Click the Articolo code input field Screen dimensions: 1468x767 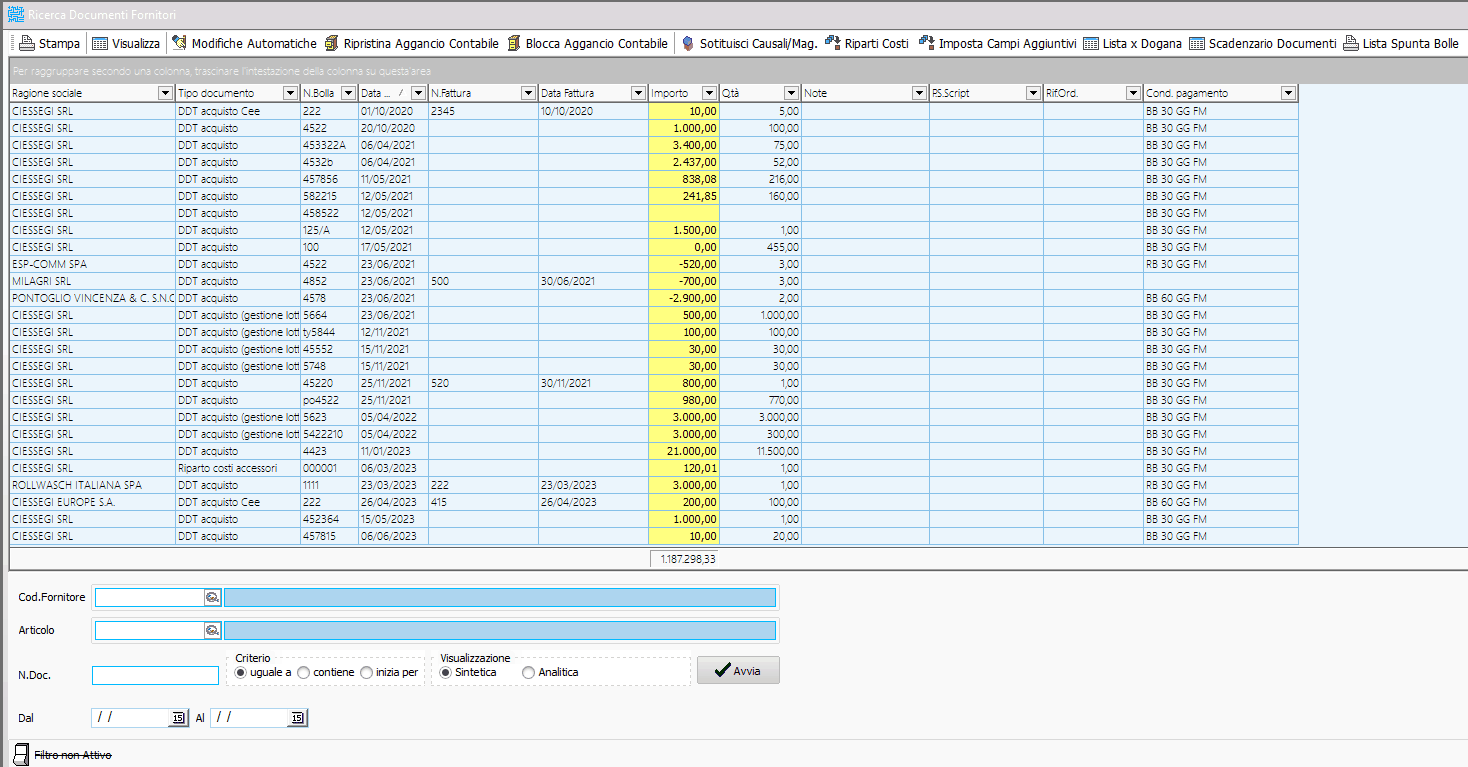[150, 631]
